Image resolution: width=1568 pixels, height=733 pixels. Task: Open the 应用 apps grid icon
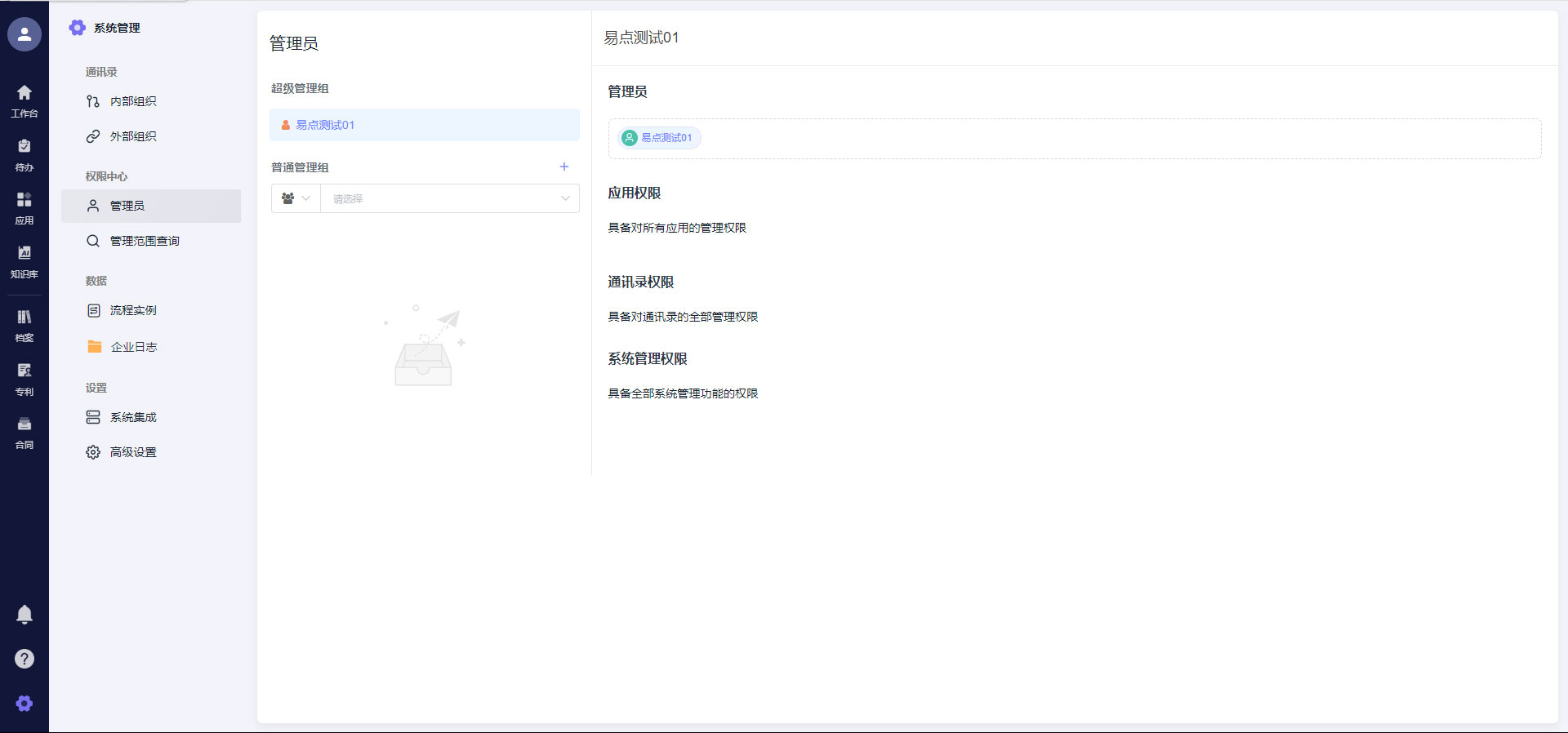click(x=24, y=207)
